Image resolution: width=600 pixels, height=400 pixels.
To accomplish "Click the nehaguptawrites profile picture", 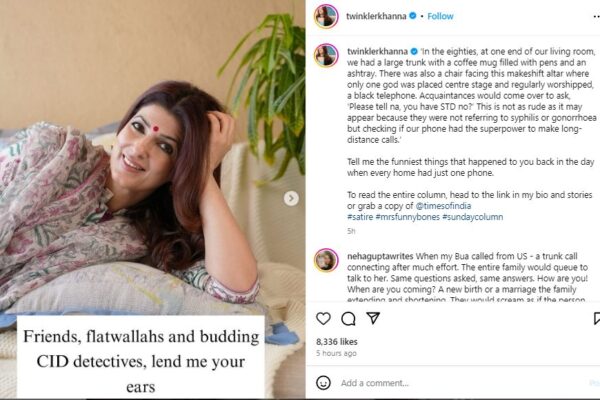I will coord(326,260).
